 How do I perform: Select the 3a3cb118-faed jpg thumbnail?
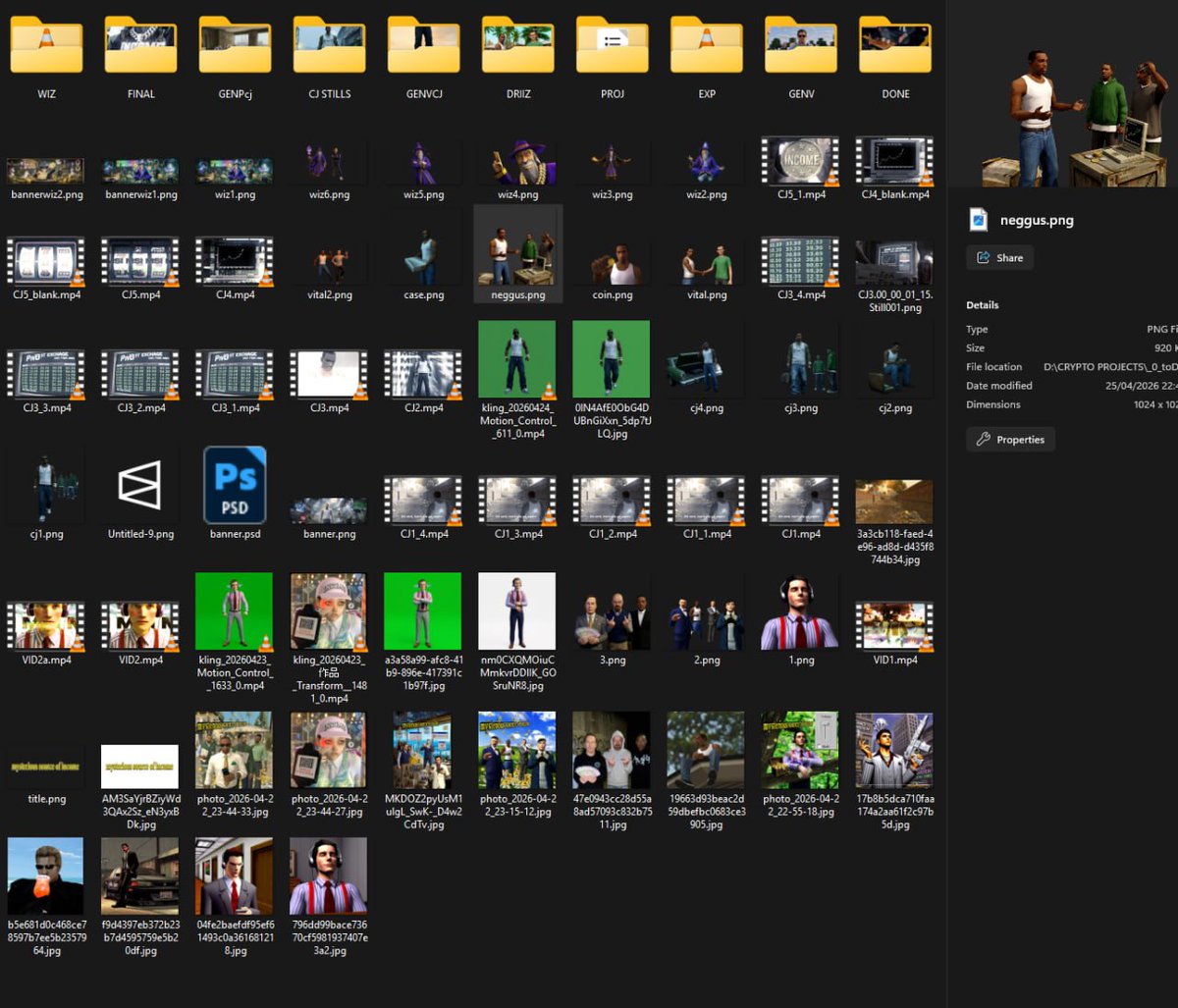pyautogui.click(x=894, y=502)
